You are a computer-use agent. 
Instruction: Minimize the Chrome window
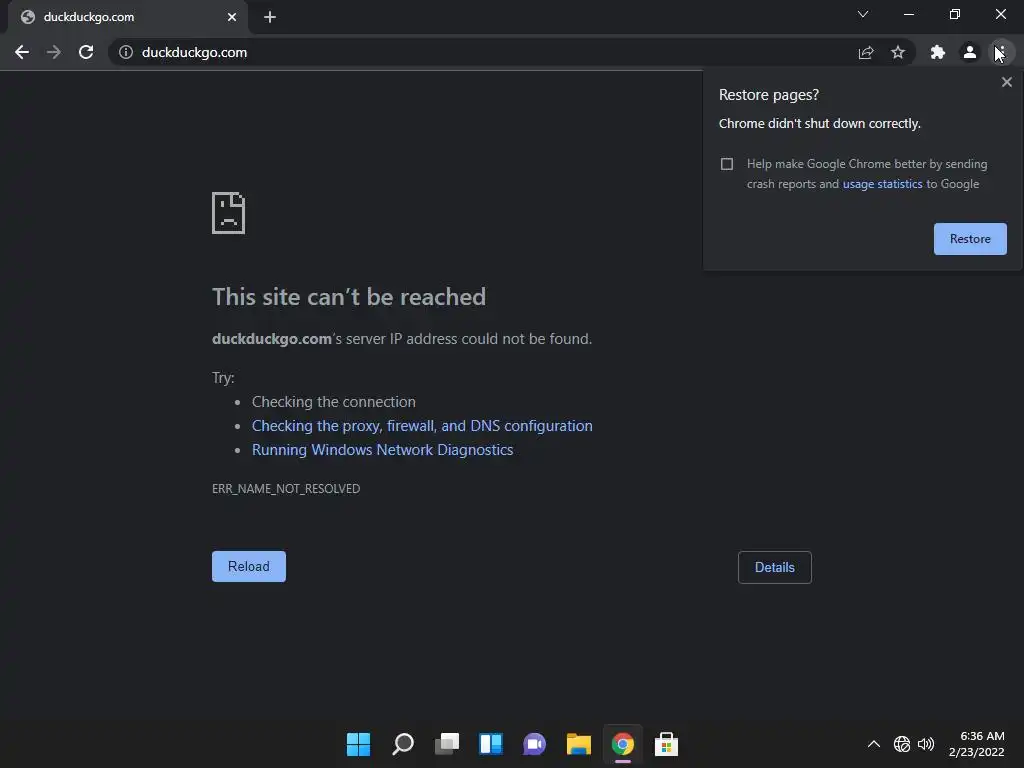[908, 14]
